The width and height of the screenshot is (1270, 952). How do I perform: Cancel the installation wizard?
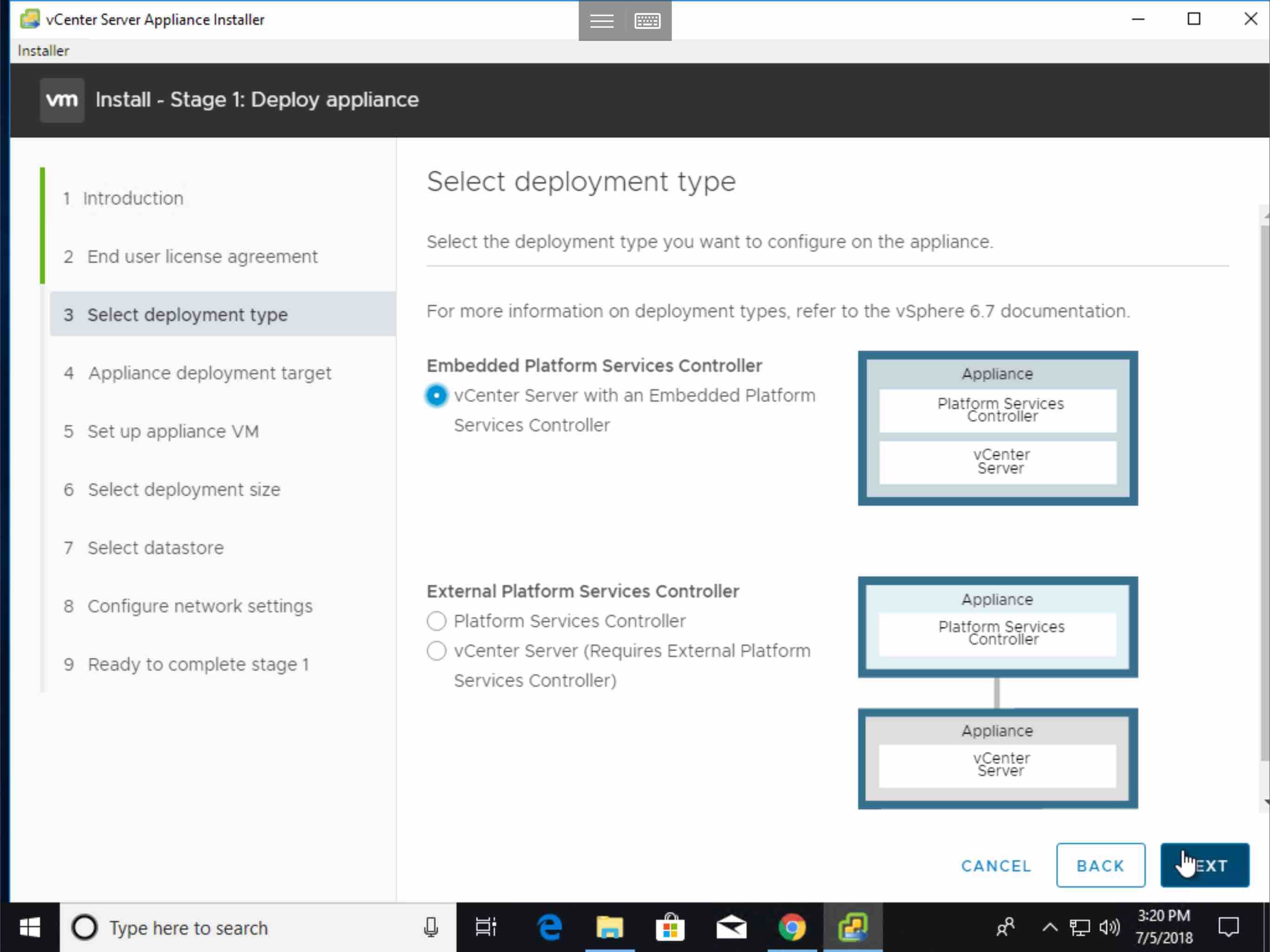coord(996,865)
